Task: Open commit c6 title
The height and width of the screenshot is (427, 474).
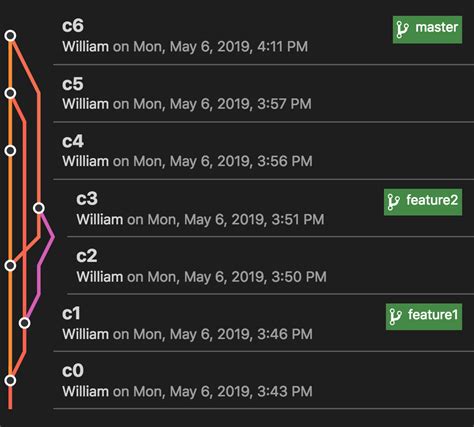Action: pyautogui.click(x=73, y=26)
